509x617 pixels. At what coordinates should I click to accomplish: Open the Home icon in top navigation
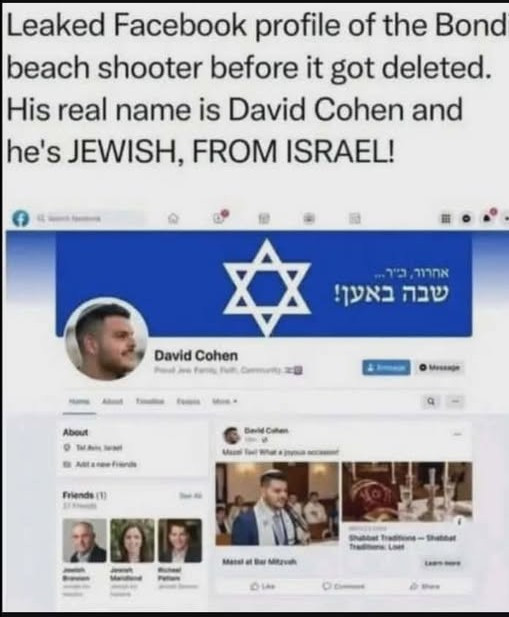coord(173,218)
